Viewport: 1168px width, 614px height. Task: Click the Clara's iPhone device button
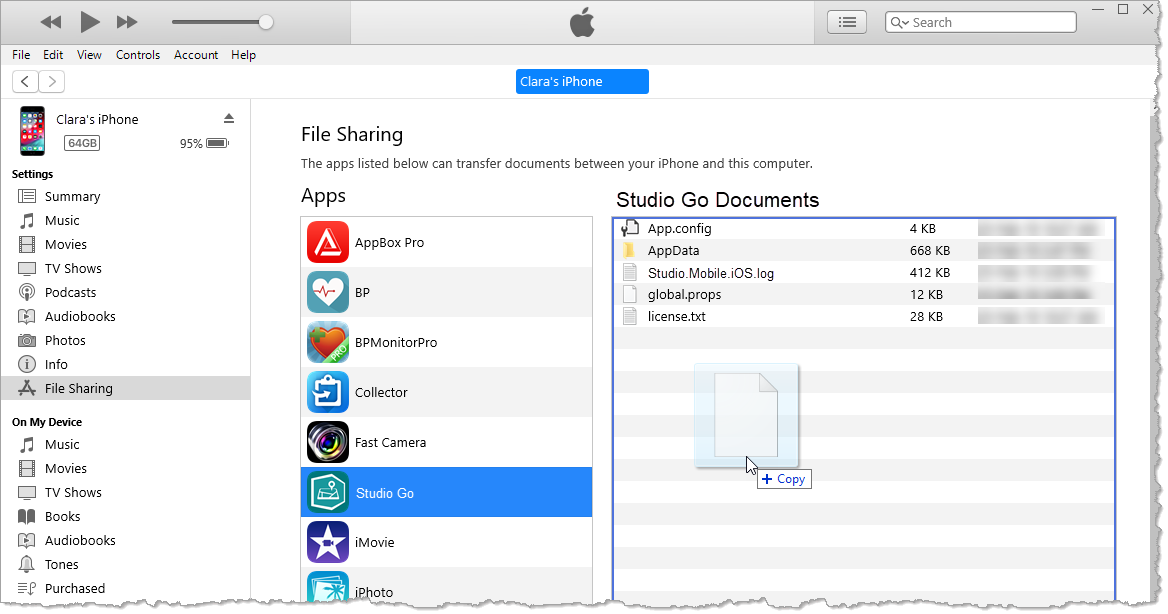(x=582, y=81)
